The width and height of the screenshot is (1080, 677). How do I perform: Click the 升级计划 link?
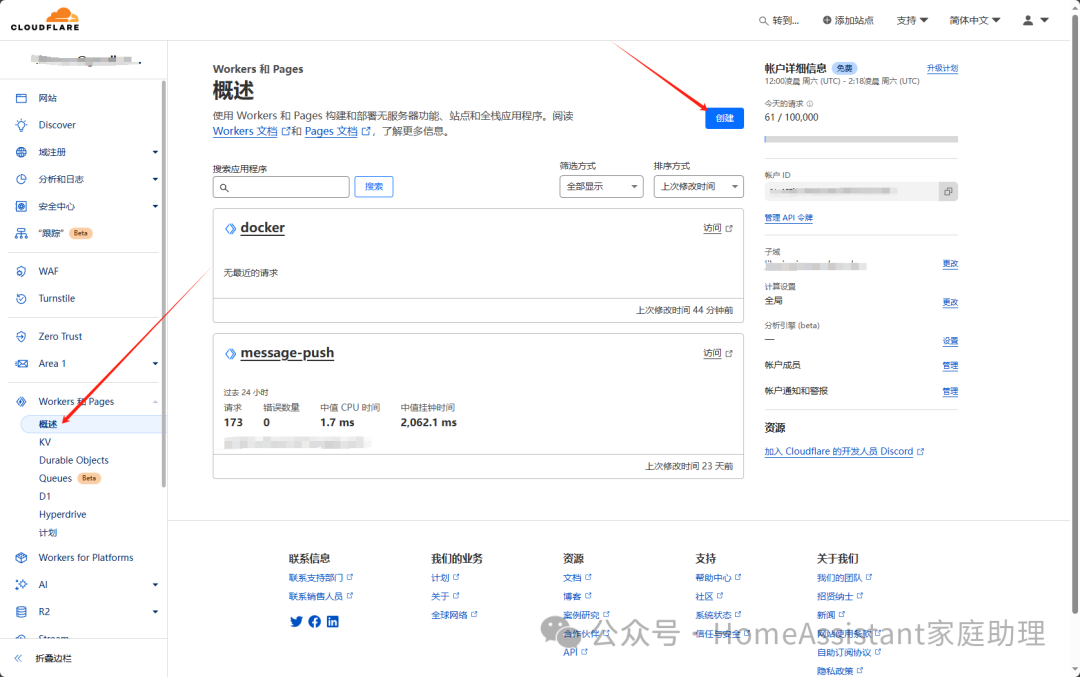click(942, 68)
